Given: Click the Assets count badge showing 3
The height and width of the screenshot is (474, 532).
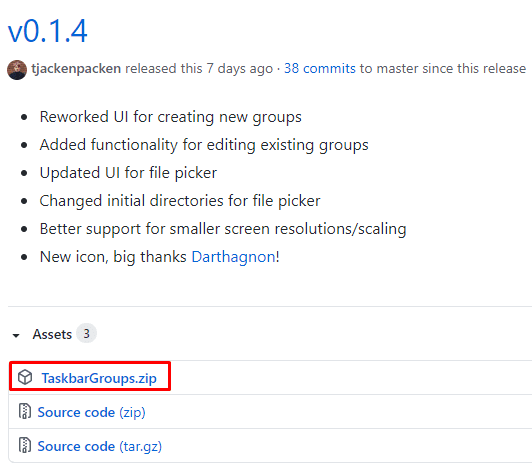Looking at the screenshot, I should (x=87, y=334).
